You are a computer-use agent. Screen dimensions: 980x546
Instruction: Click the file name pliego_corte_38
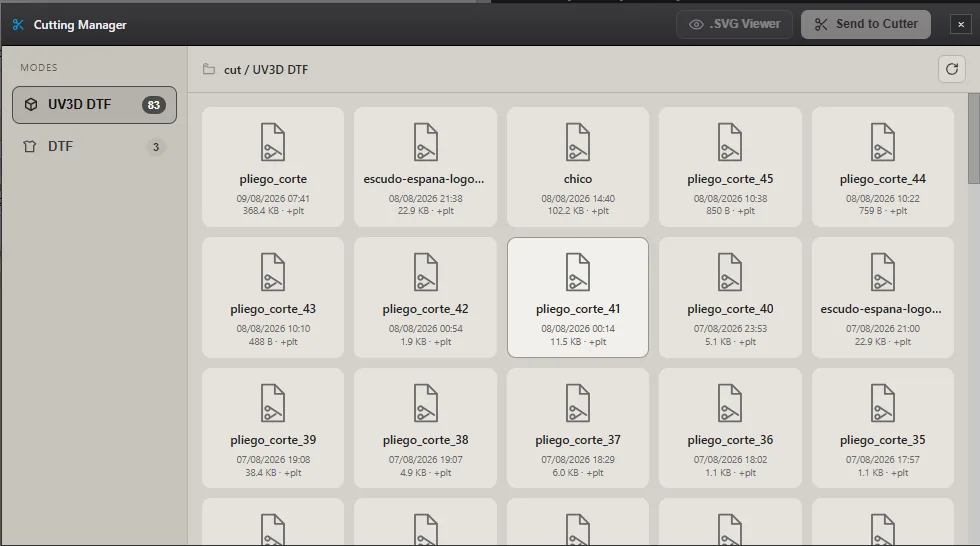tap(426, 440)
